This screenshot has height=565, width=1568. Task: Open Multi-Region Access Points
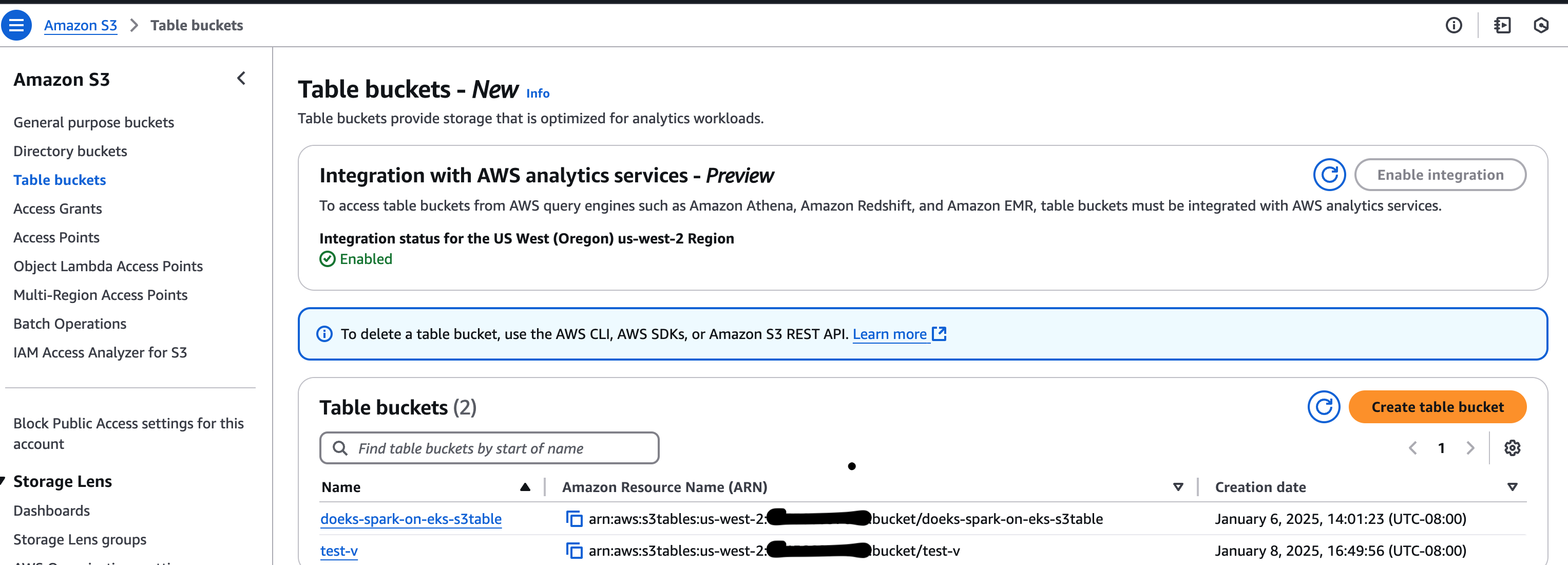click(x=101, y=295)
